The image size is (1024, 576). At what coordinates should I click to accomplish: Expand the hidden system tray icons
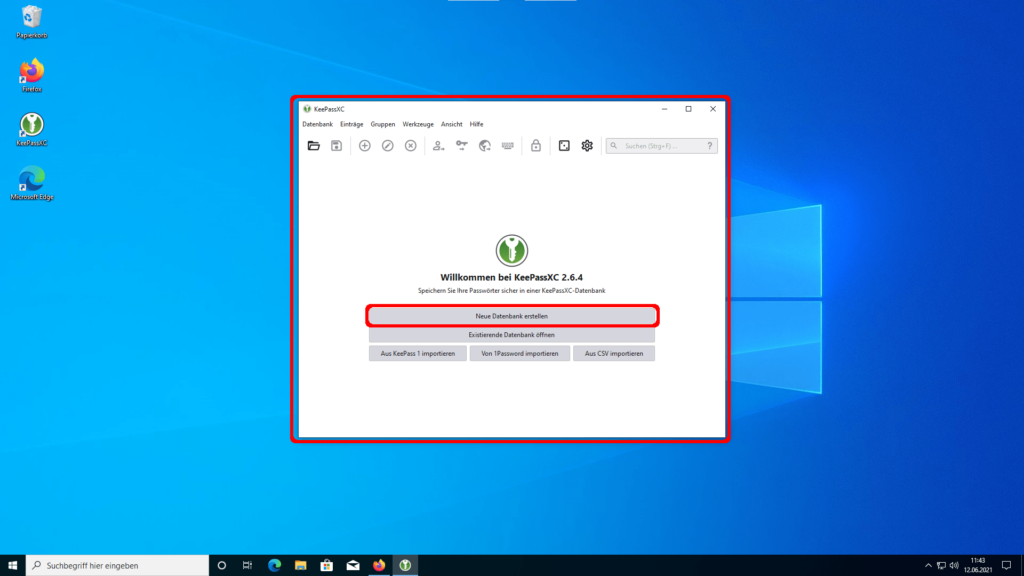pos(928,566)
